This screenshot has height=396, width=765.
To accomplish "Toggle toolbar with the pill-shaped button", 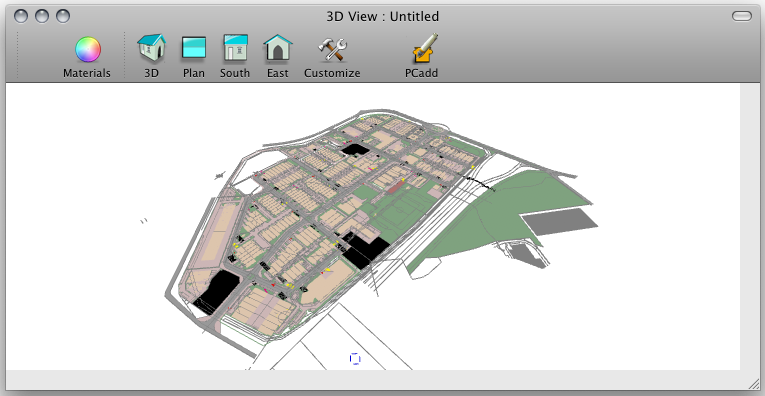I will (742, 16).
